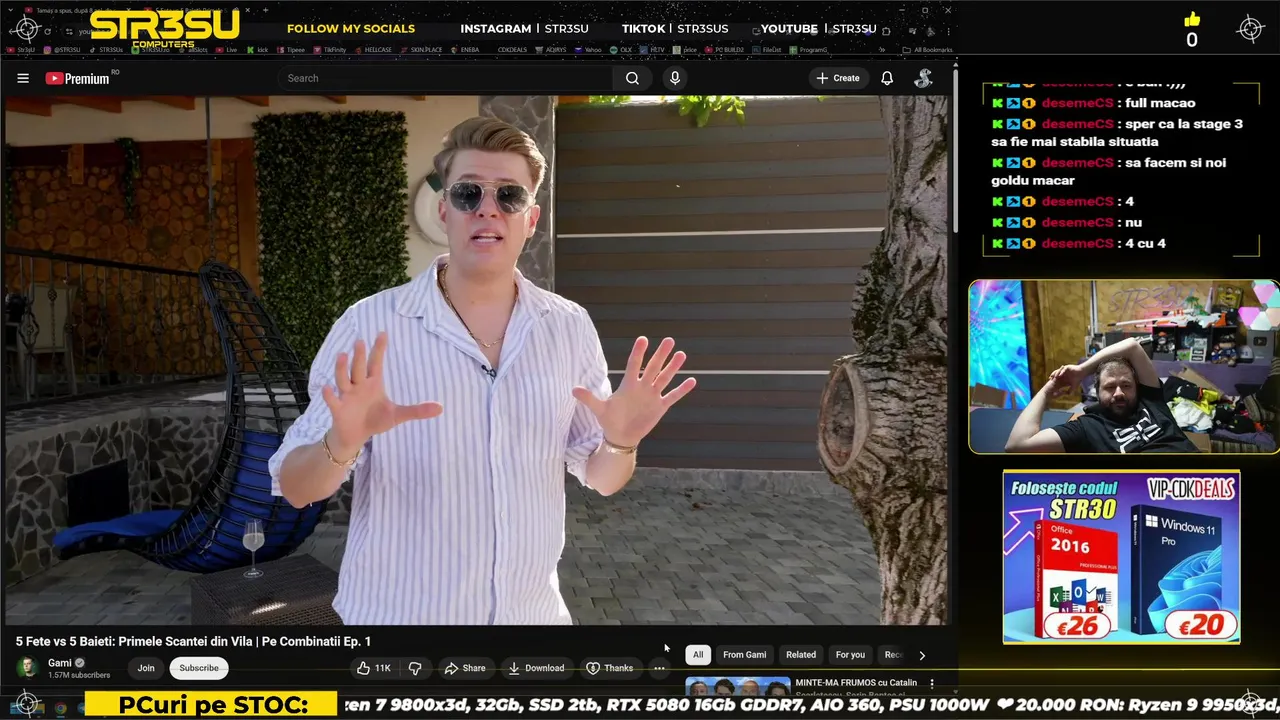The height and width of the screenshot is (720, 1280).
Task: Go to YouTube Premium home logo
Action: pos(78,78)
